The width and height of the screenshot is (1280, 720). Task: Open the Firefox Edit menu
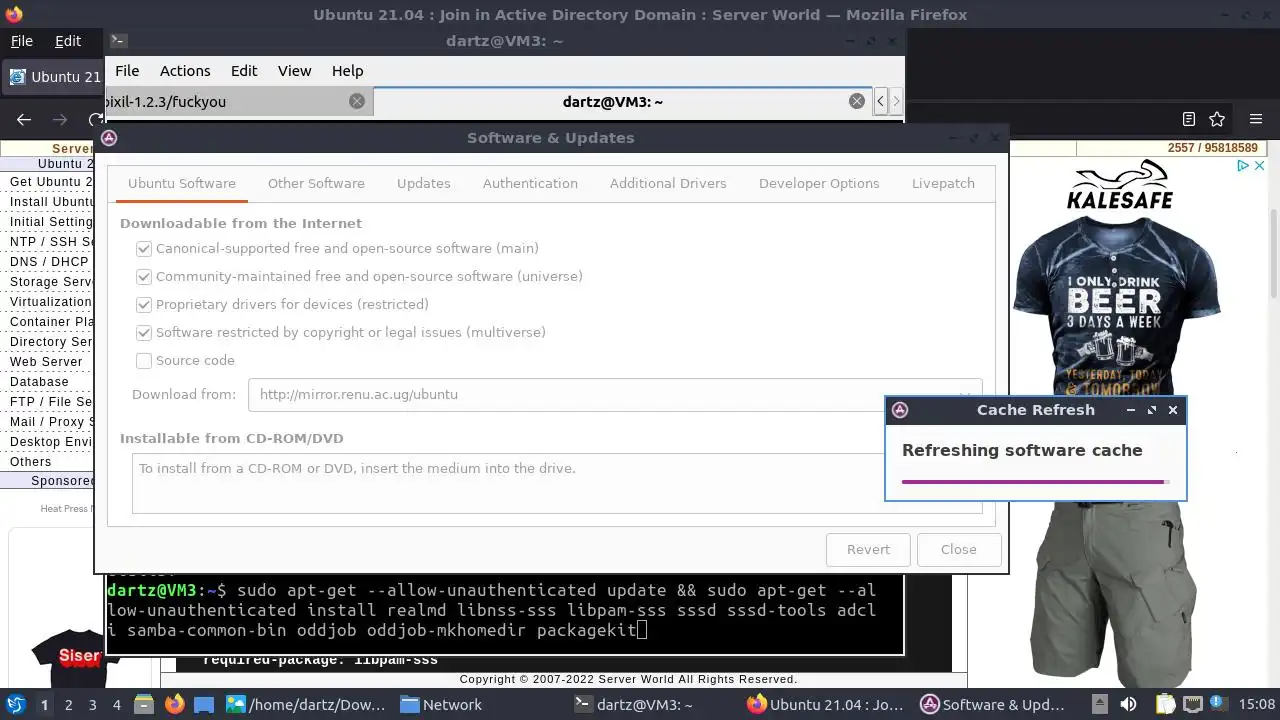click(68, 41)
